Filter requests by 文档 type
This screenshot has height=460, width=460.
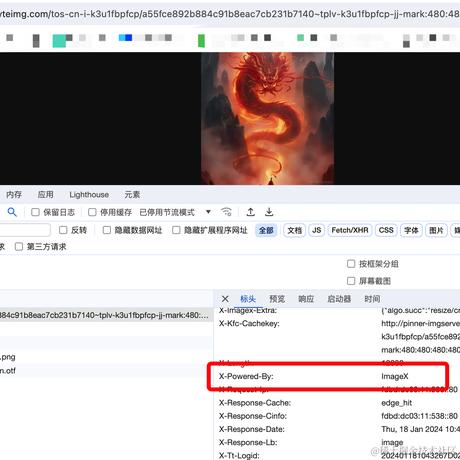(295, 230)
